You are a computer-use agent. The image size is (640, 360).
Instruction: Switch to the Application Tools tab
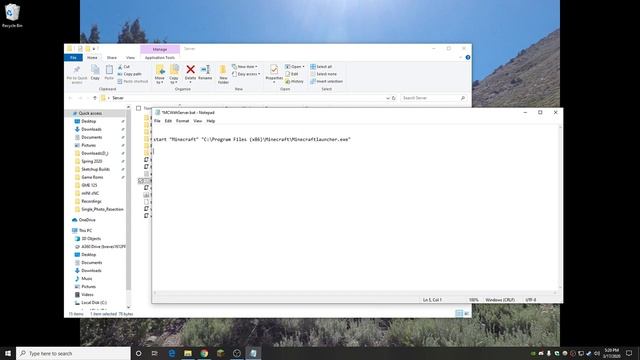pyautogui.click(x=160, y=58)
